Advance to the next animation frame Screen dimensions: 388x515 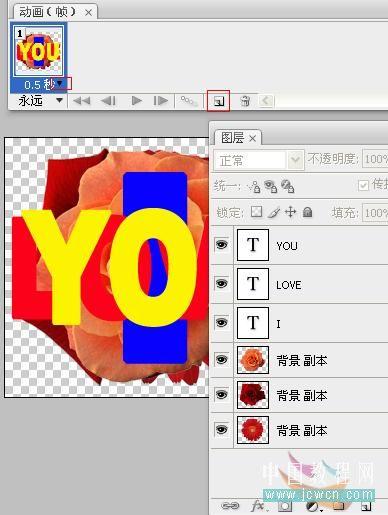pos(161,101)
